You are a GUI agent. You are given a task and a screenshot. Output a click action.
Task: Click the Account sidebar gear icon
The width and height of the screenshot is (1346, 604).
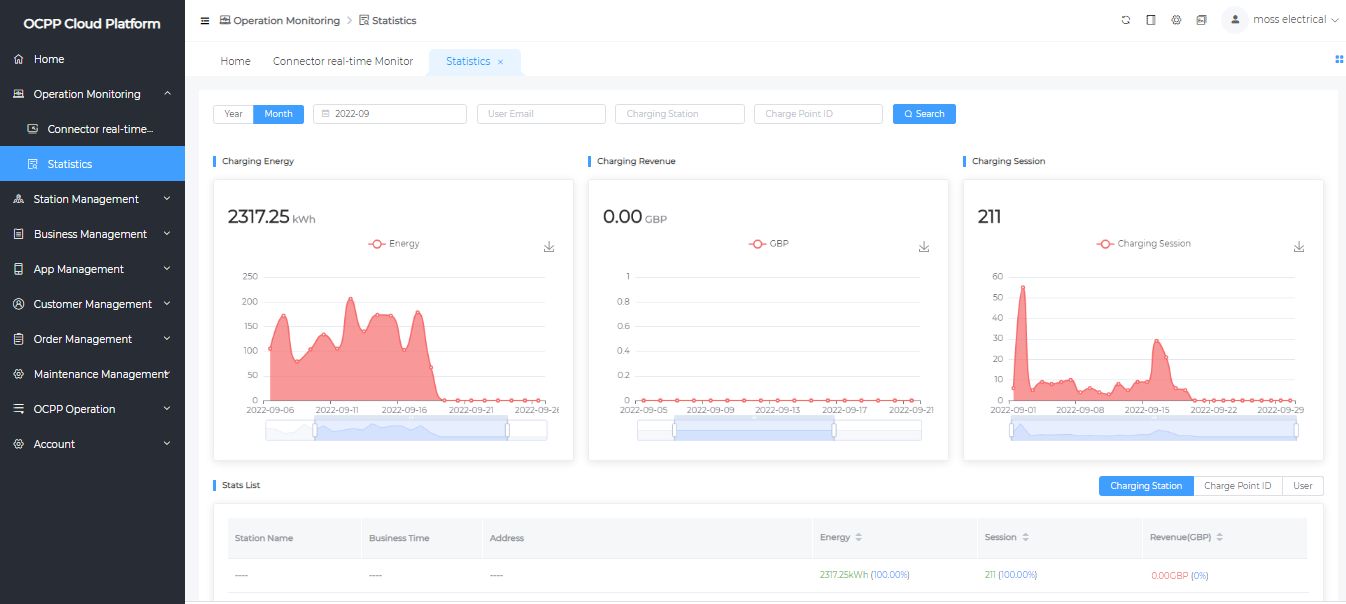(19, 444)
